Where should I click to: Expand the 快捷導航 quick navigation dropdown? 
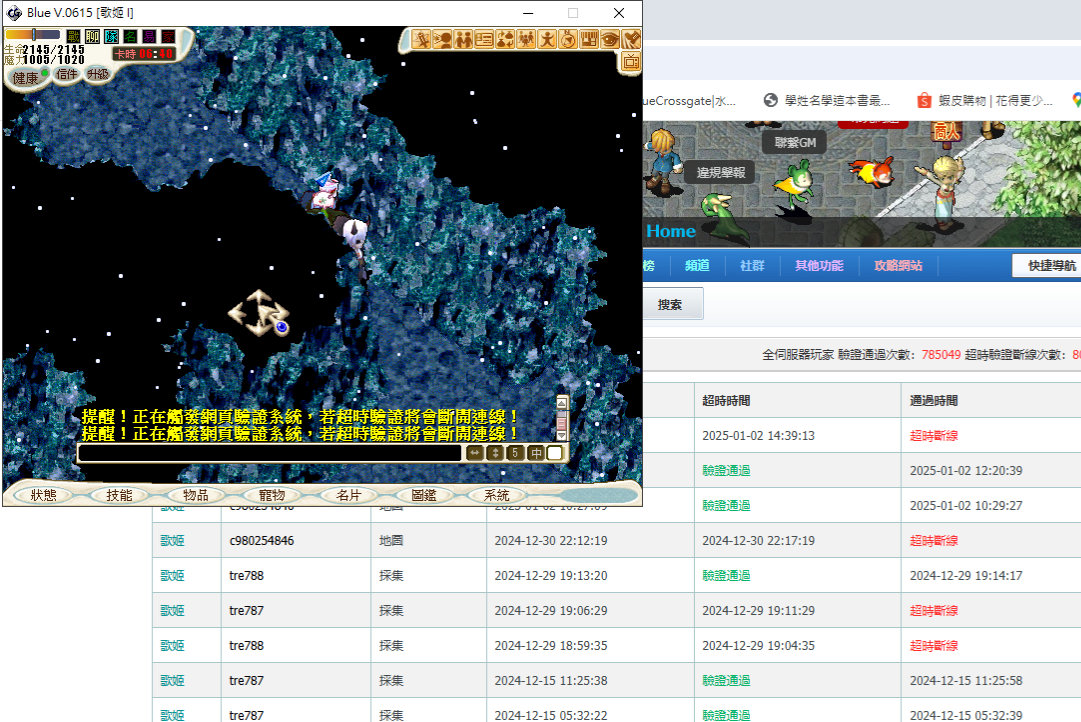(x=1047, y=265)
